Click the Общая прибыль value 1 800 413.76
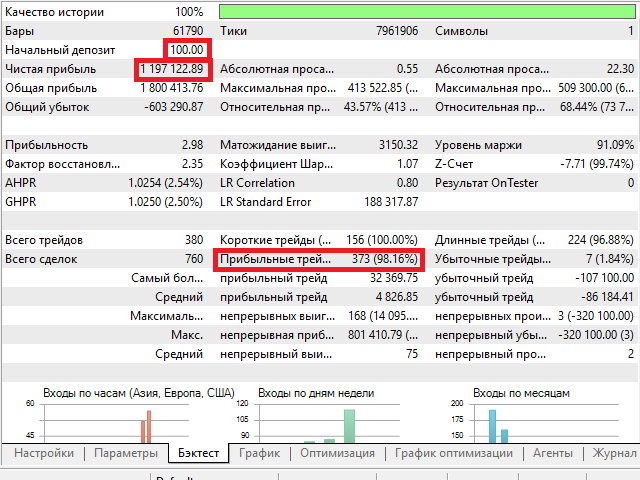 (172, 88)
